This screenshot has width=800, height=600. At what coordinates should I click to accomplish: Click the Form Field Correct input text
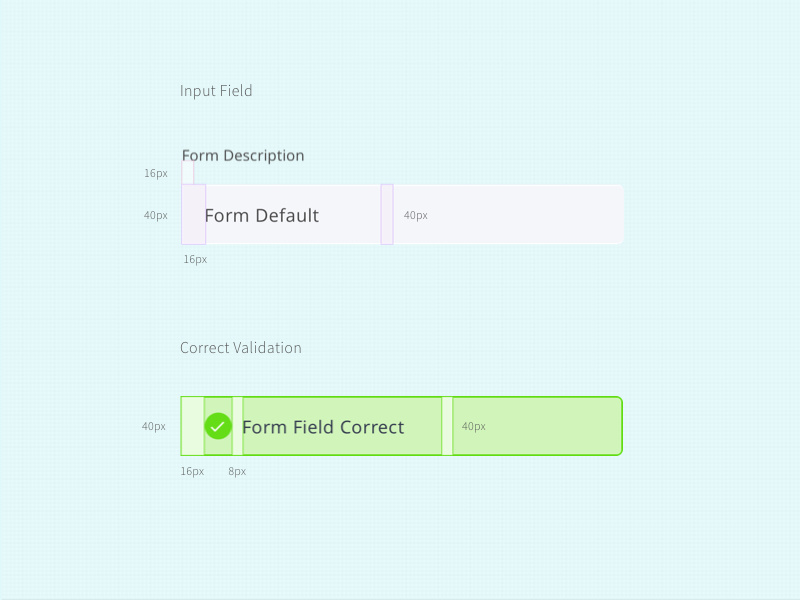(x=323, y=427)
